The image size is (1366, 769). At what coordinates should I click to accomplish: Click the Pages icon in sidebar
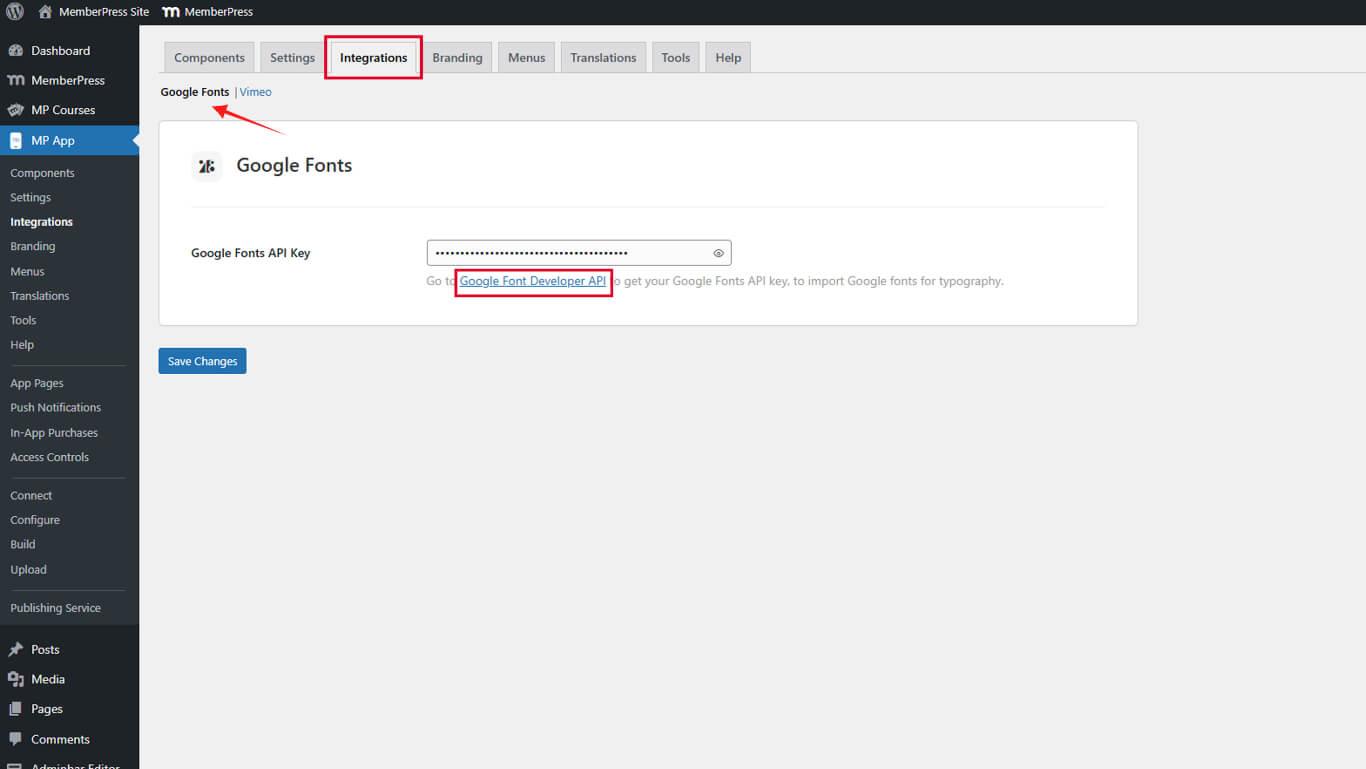pyautogui.click(x=16, y=709)
